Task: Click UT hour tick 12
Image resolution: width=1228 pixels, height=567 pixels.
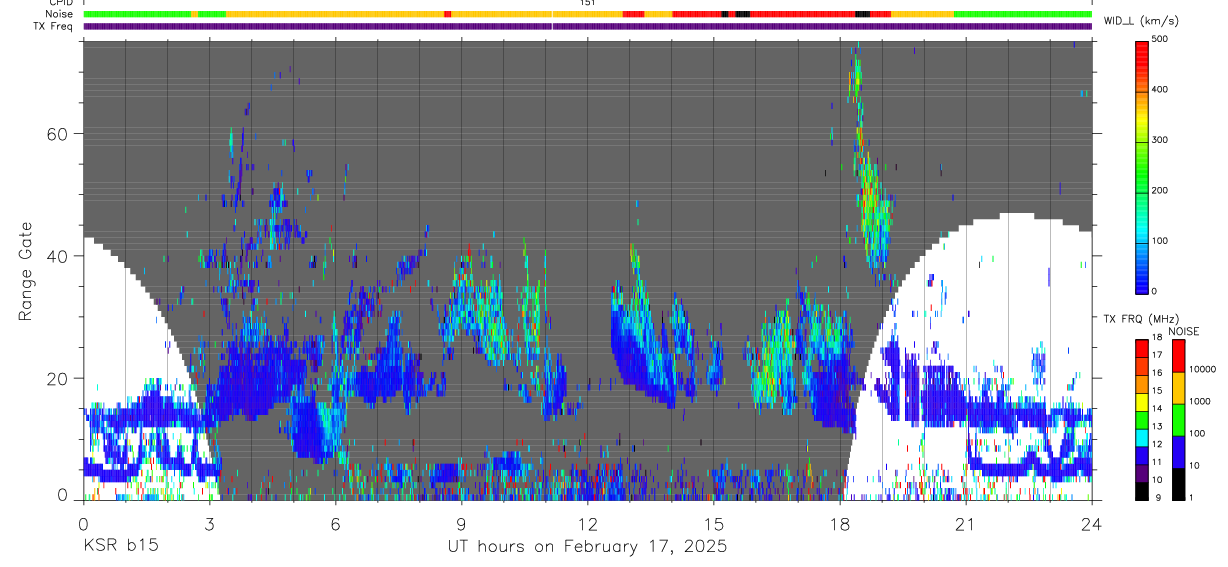Action: click(x=588, y=523)
